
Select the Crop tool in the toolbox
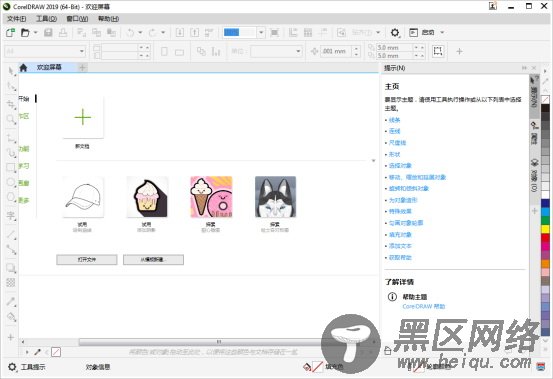[11, 104]
